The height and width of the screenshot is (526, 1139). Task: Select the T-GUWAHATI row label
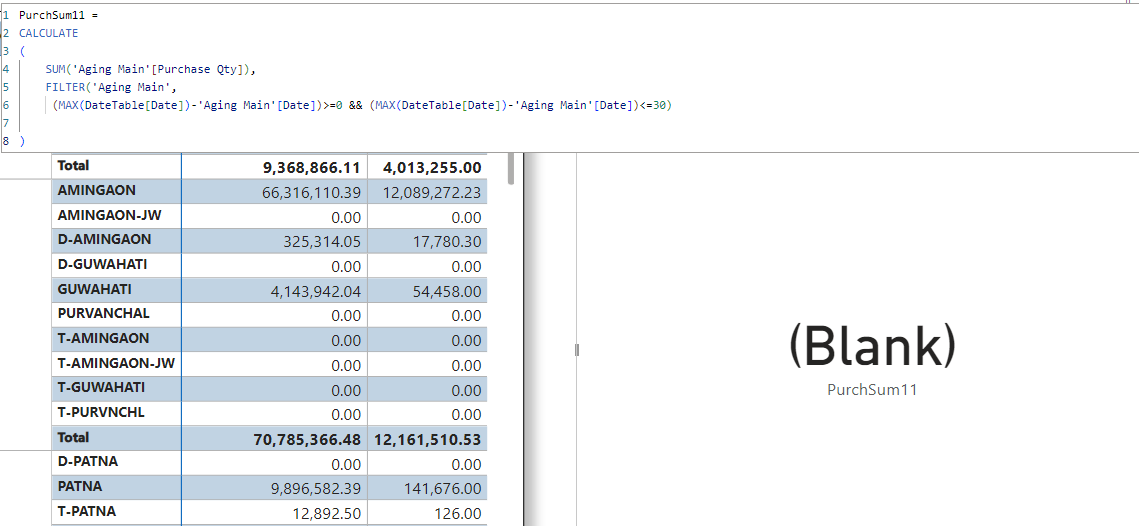(x=101, y=387)
